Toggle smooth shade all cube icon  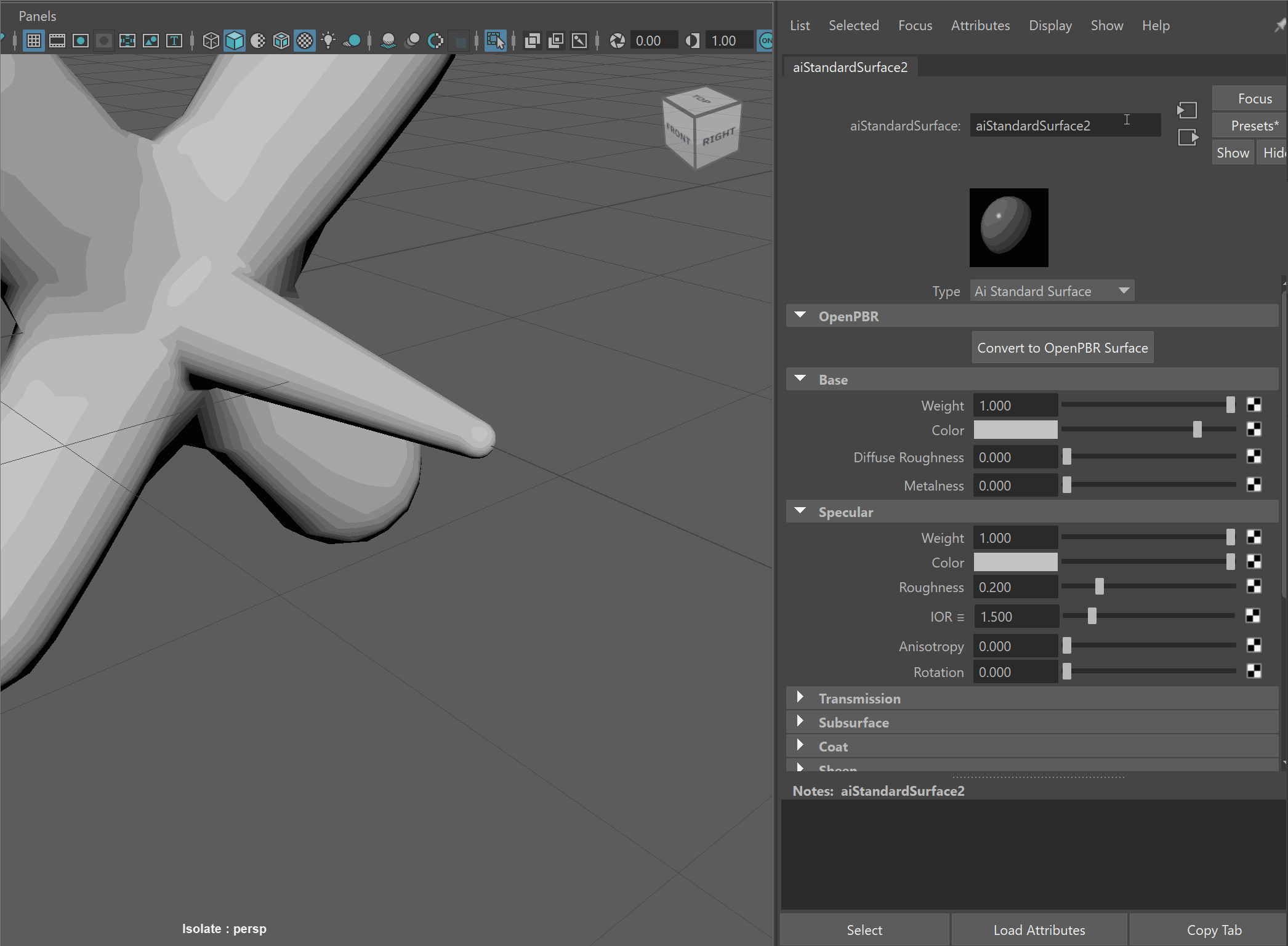pos(235,41)
